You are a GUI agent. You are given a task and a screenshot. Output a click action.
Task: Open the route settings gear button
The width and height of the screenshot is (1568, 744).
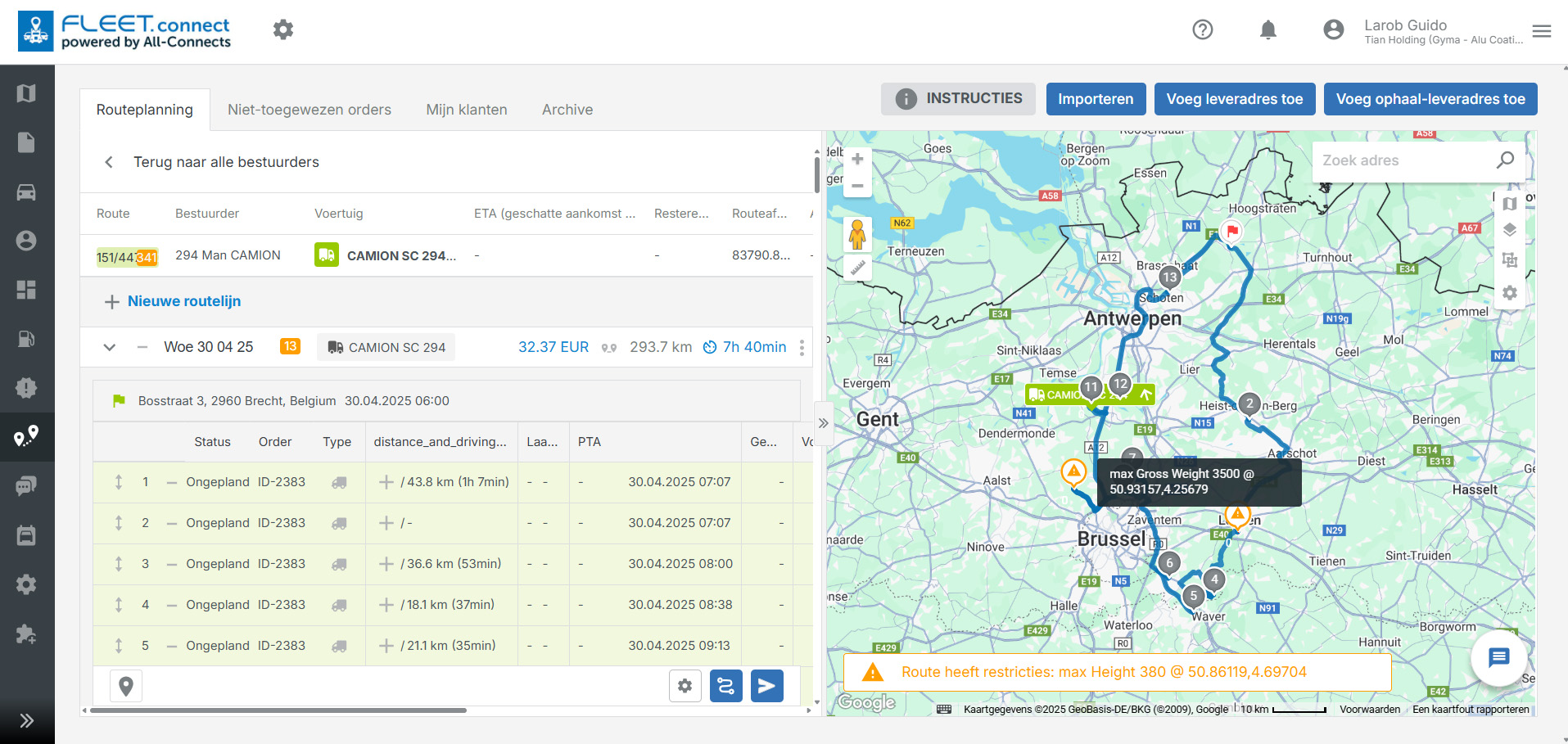click(685, 686)
